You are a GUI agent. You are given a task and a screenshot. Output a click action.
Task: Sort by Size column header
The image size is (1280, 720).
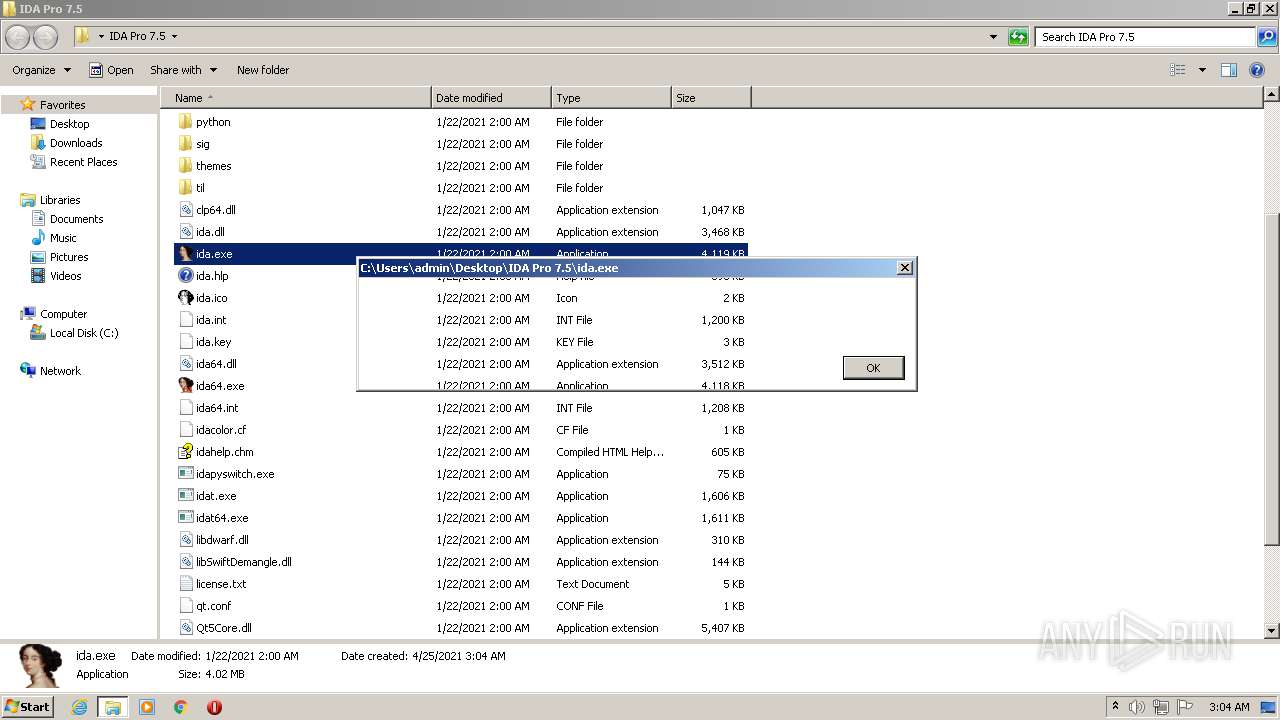[711, 98]
